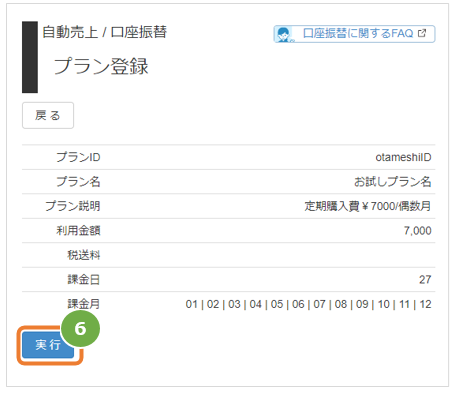The width and height of the screenshot is (456, 397).
Task: Select the 自動売上 / 口座振替 breadcrumb text
Action: (105, 32)
